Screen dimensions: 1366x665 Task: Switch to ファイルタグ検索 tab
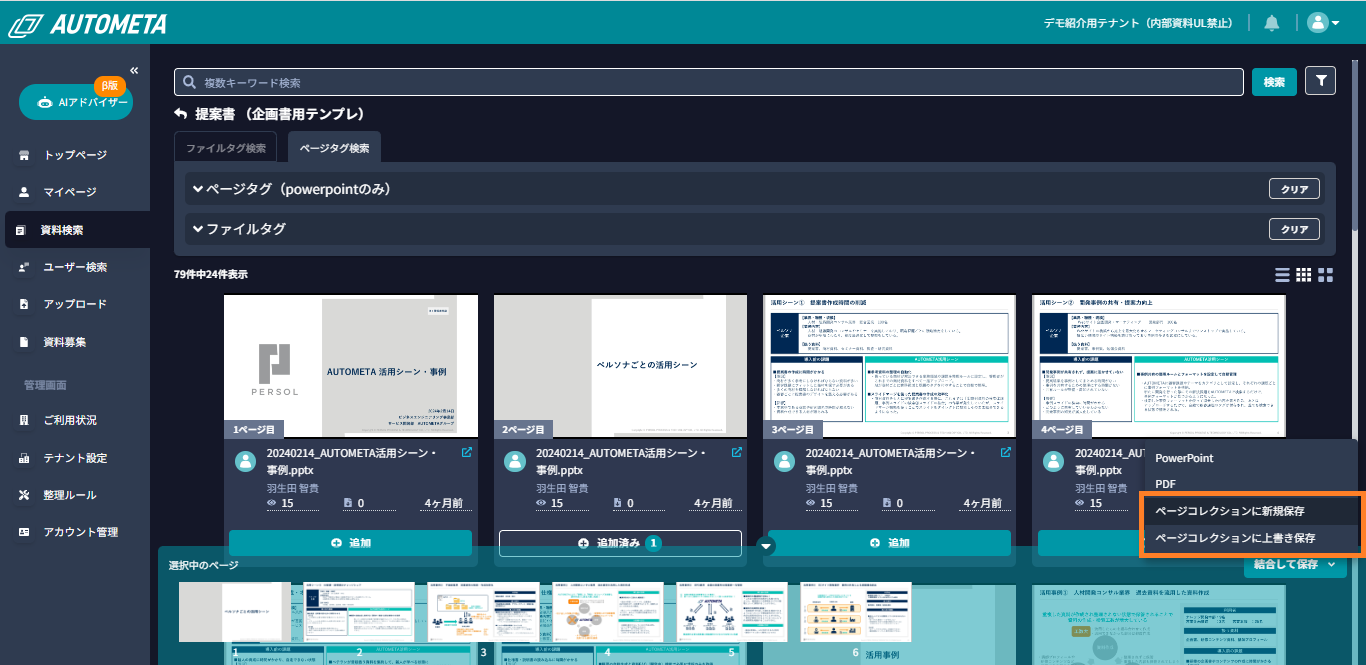point(226,148)
